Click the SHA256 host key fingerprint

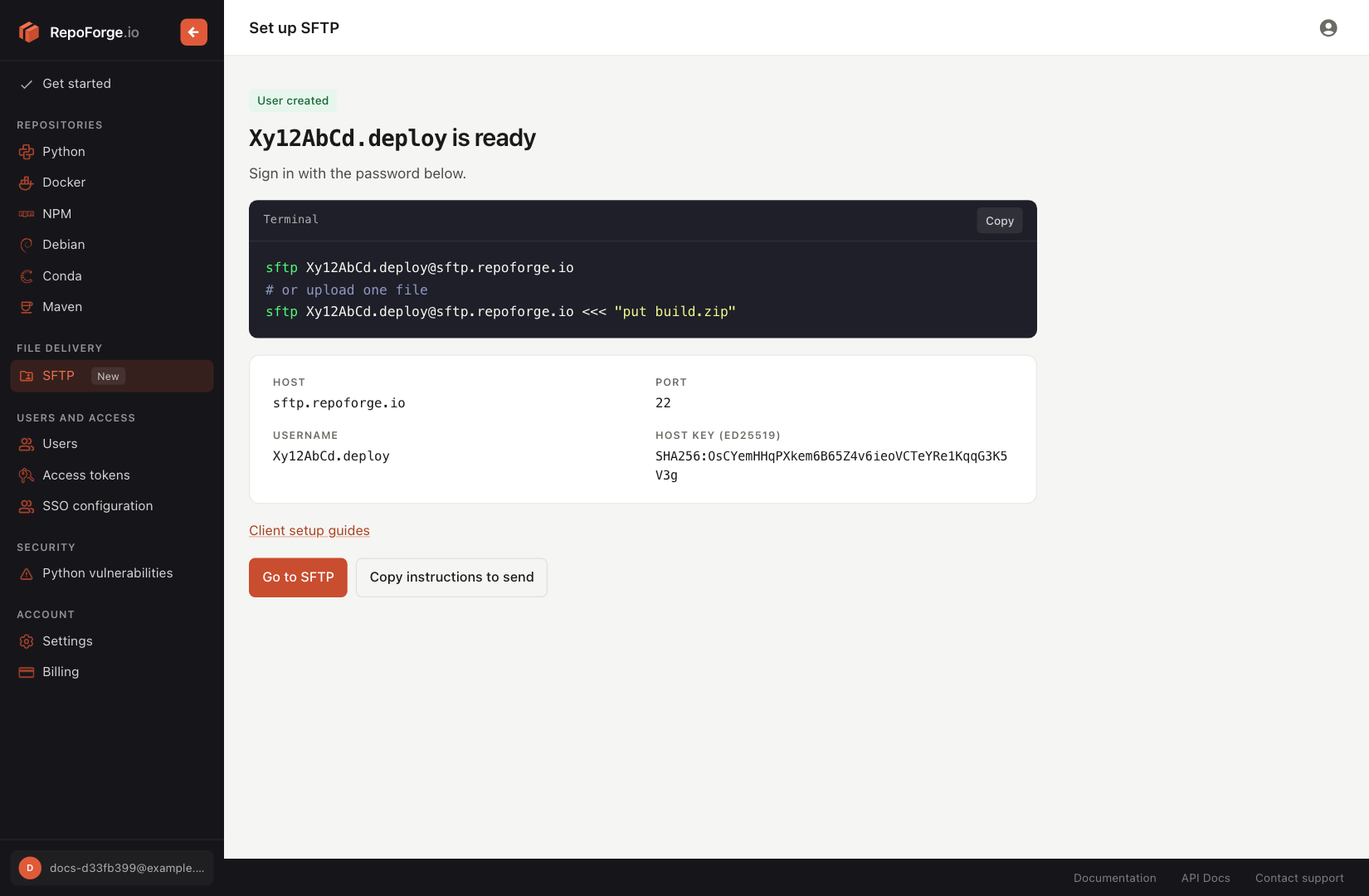tap(831, 465)
